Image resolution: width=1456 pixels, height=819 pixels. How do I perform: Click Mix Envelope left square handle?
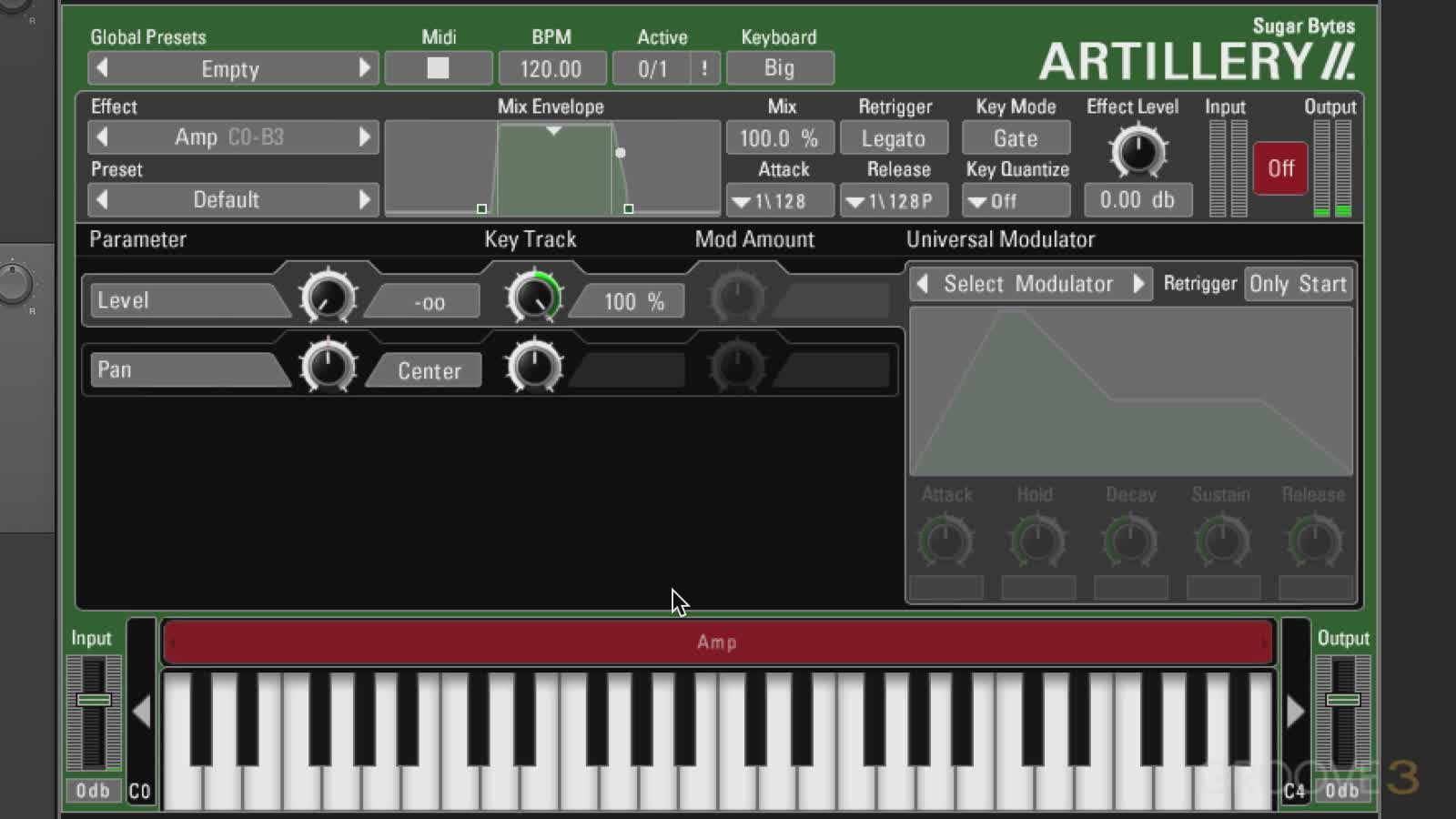[x=481, y=209]
